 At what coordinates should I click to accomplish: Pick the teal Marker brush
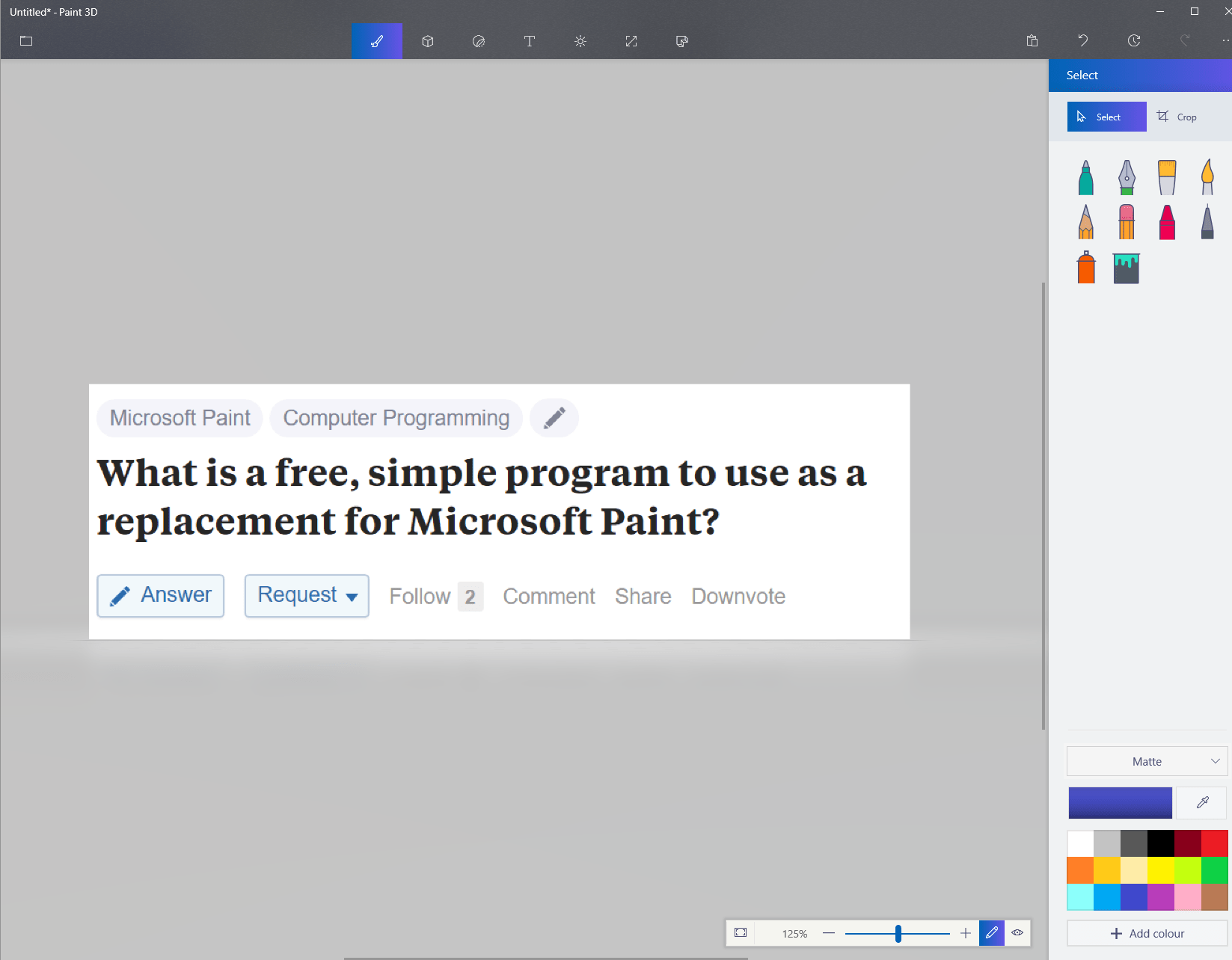pyautogui.click(x=1086, y=178)
